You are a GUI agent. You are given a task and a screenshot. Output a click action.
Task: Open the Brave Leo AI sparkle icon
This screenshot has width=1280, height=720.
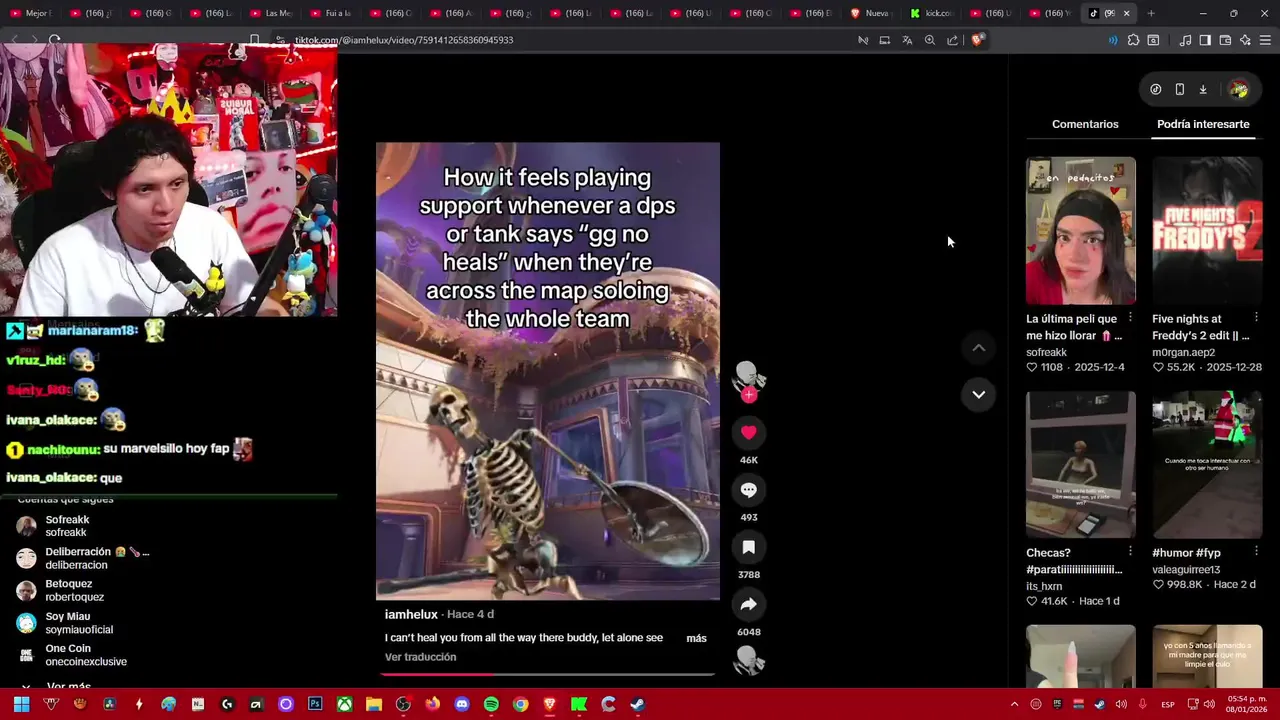click(1245, 40)
